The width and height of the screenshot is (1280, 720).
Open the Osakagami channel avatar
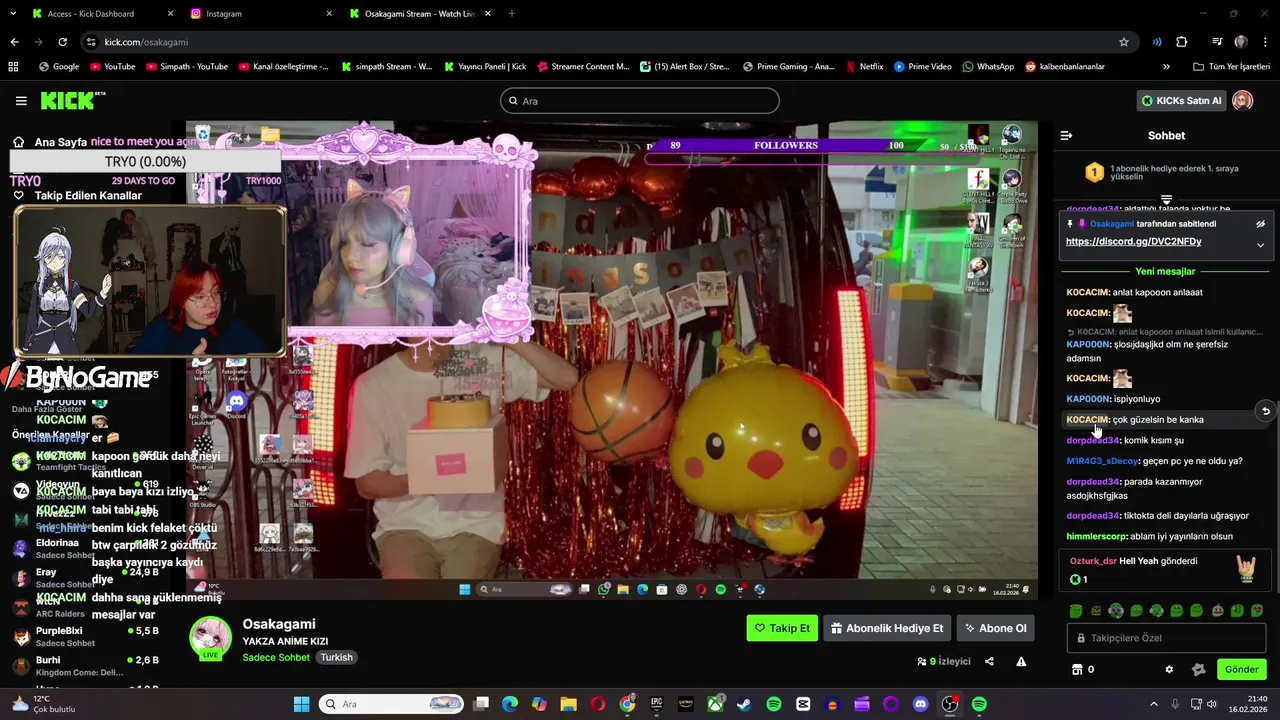(210, 638)
